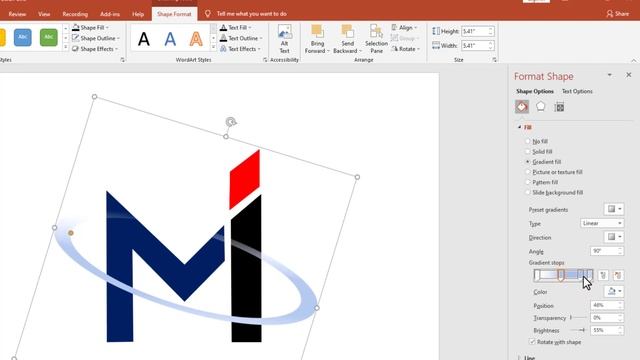The image size is (640, 360).
Task: Choose the blue WordArt style A
Action: click(170, 39)
